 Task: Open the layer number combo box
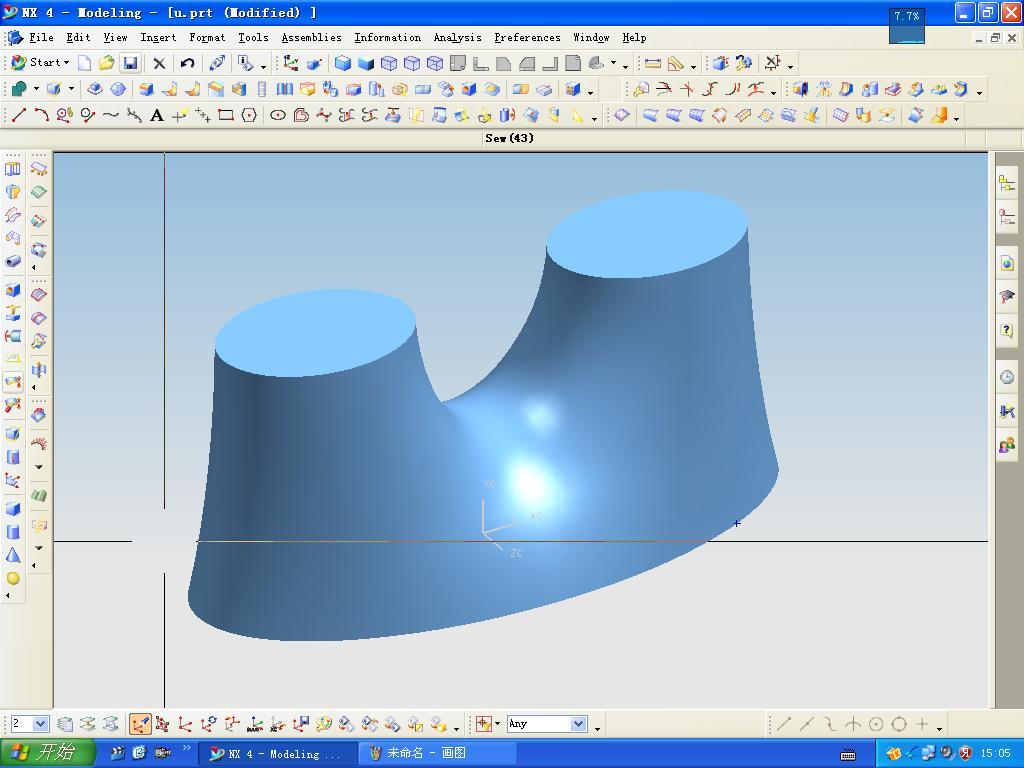point(41,724)
